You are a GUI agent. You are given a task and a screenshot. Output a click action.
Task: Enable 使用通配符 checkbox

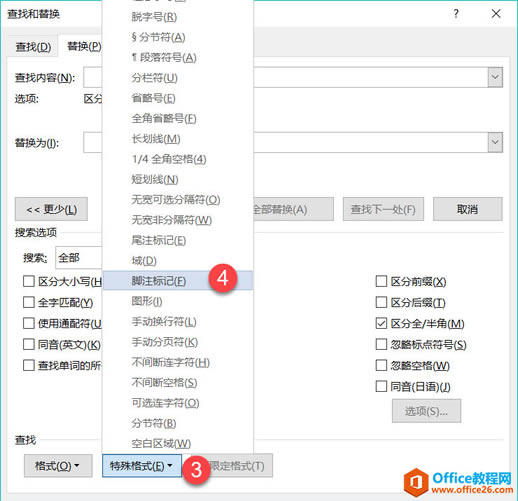(29, 323)
